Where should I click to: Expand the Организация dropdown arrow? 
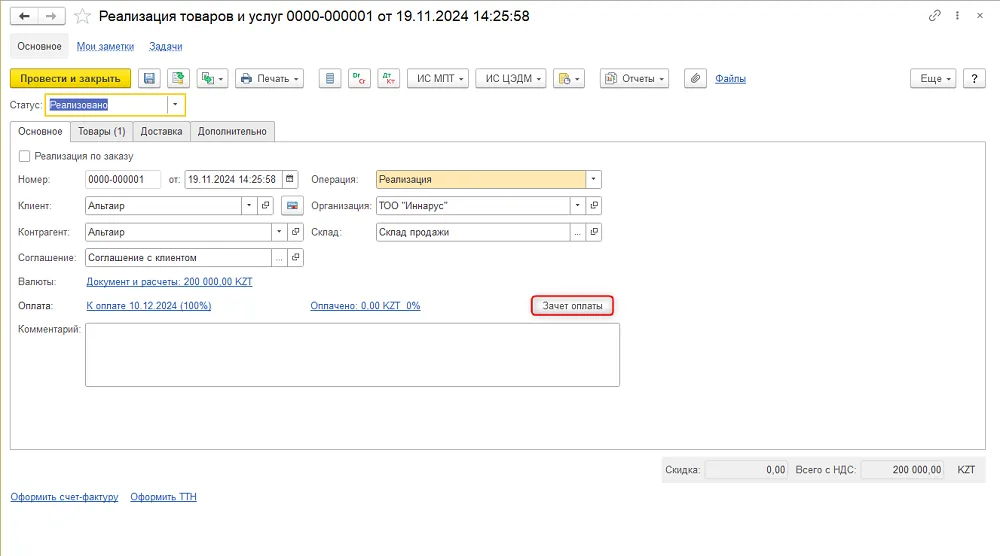pos(577,206)
